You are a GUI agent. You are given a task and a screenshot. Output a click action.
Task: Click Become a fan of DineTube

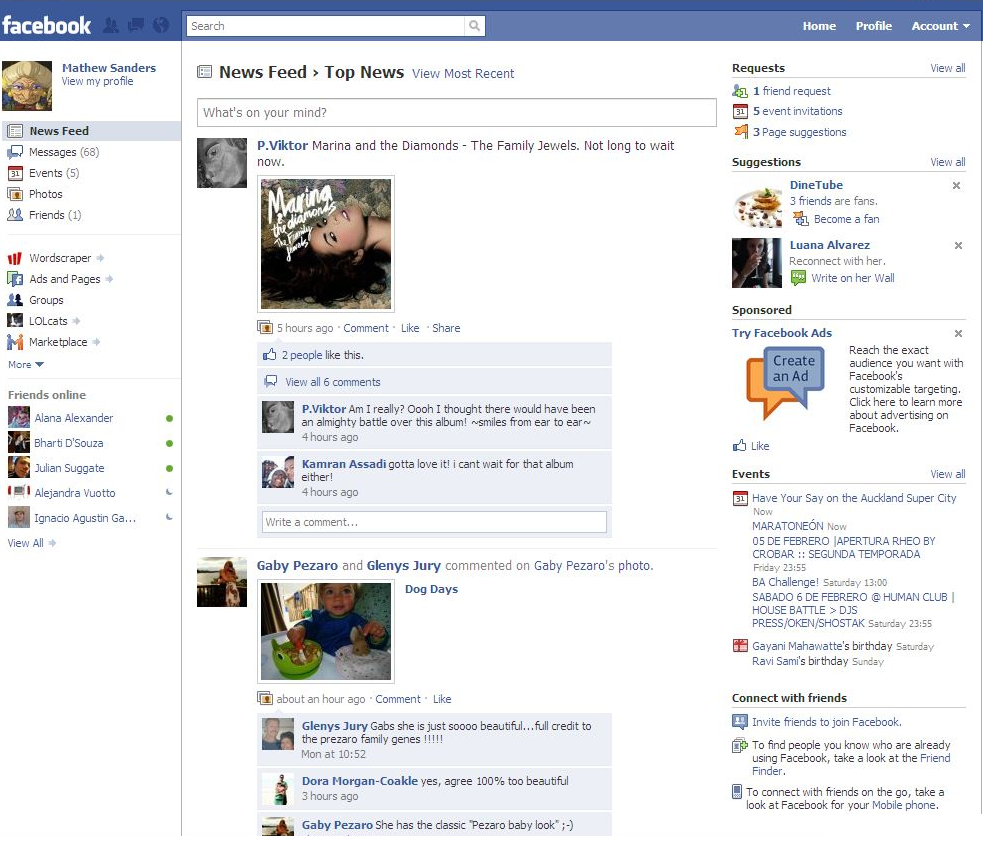click(846, 219)
